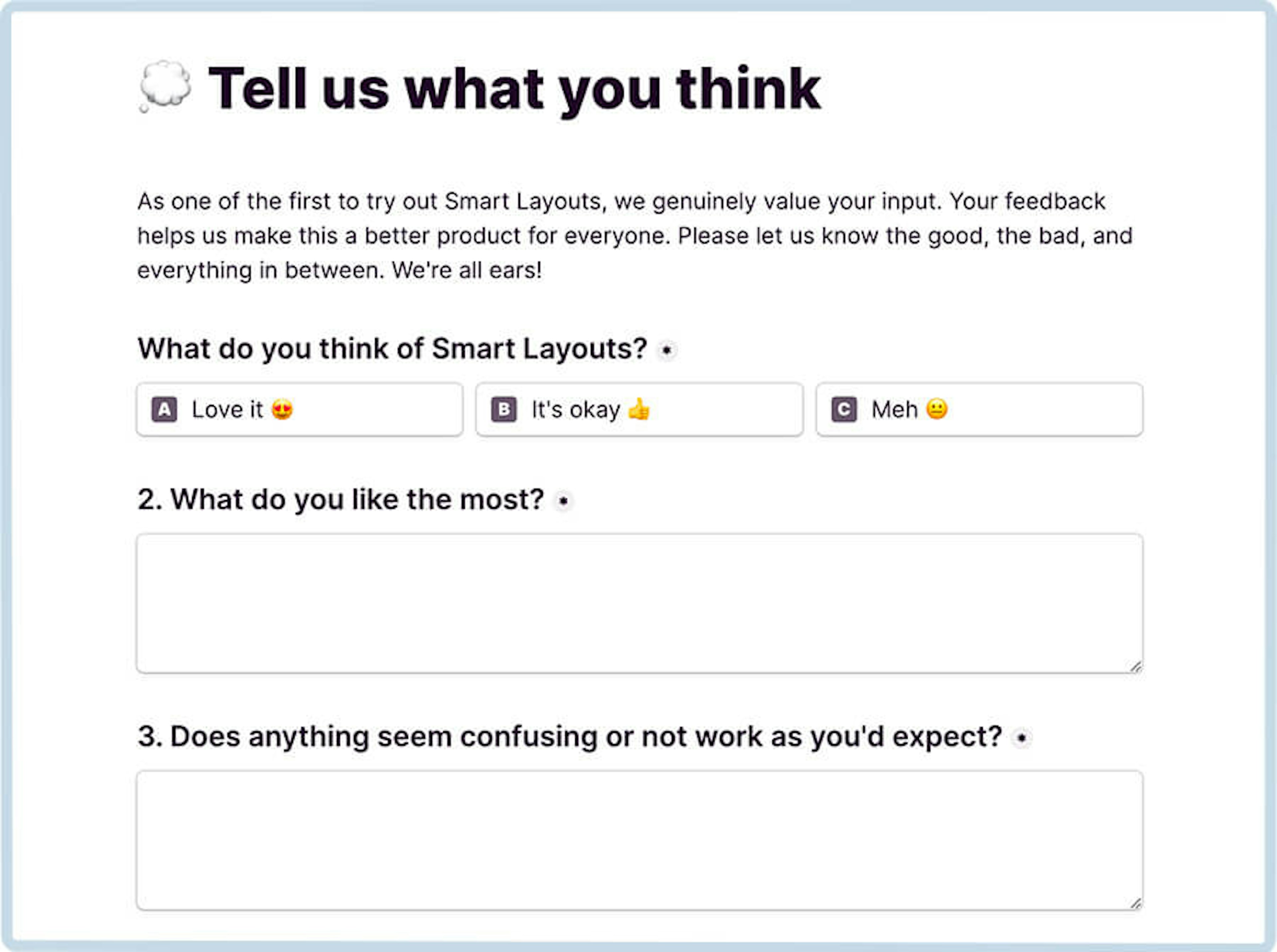Click the introductory feedback paragraph text

pos(635,236)
